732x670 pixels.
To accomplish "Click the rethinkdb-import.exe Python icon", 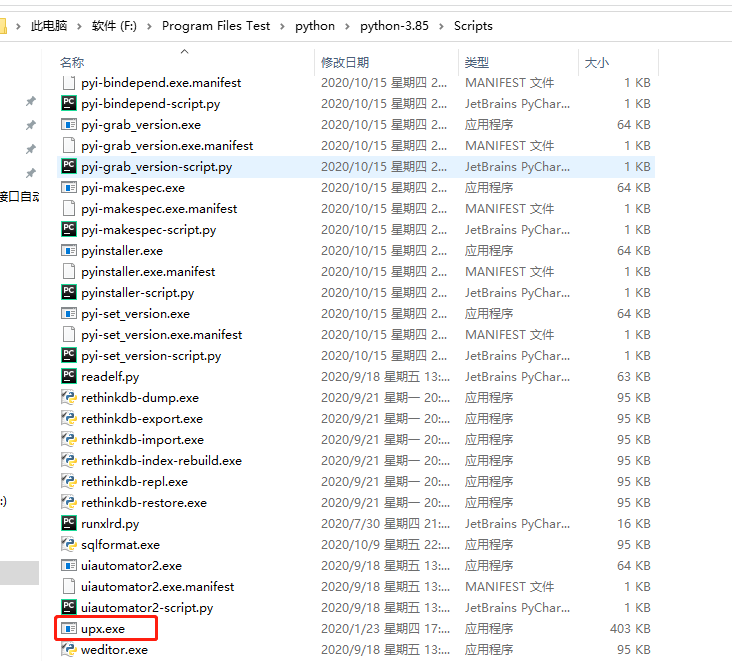I will coord(69,439).
